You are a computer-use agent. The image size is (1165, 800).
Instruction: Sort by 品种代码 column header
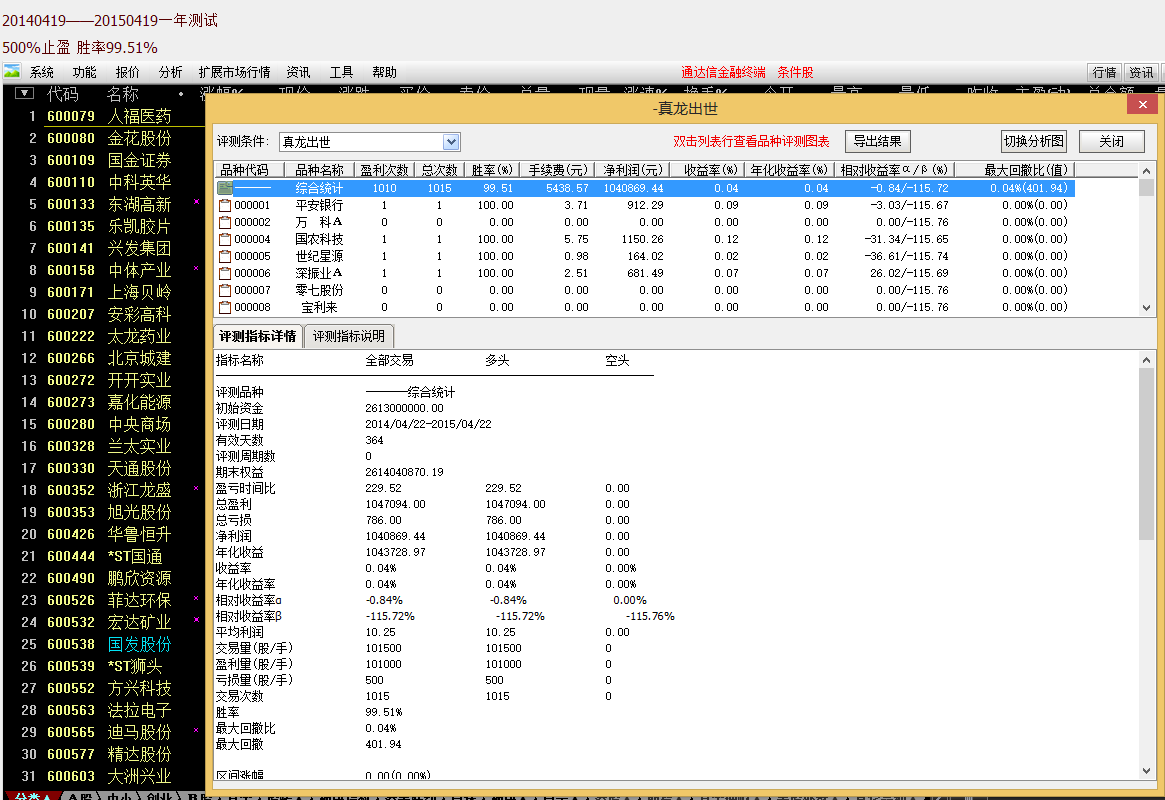249,170
